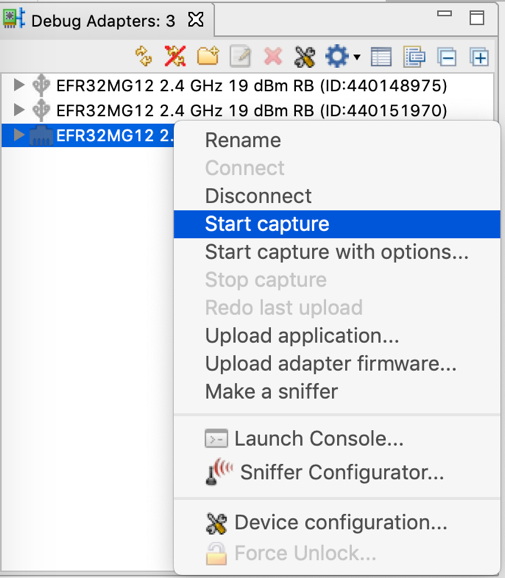Screen dimensions: 505x578
Task: Click the collapse all minus icon
Action: click(x=447, y=57)
